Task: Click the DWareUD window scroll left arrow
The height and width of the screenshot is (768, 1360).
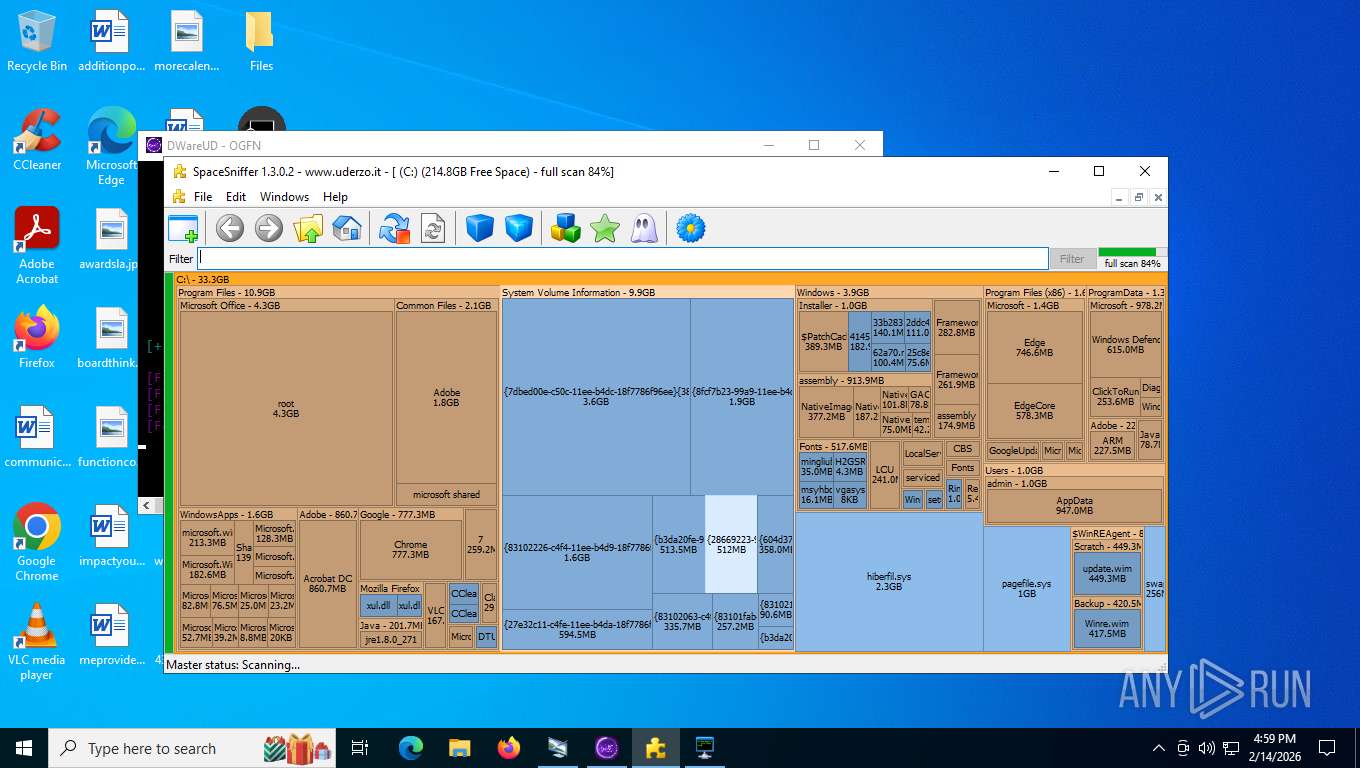Action: pos(147,506)
